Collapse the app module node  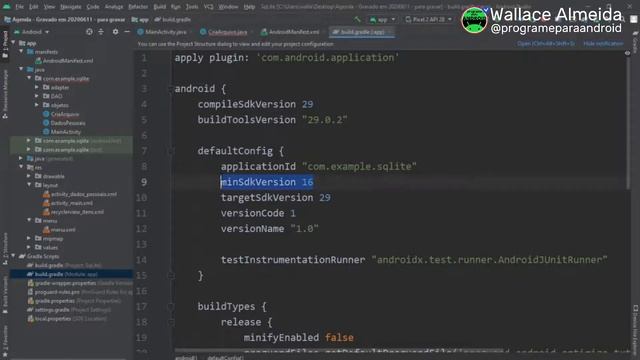[13, 43]
